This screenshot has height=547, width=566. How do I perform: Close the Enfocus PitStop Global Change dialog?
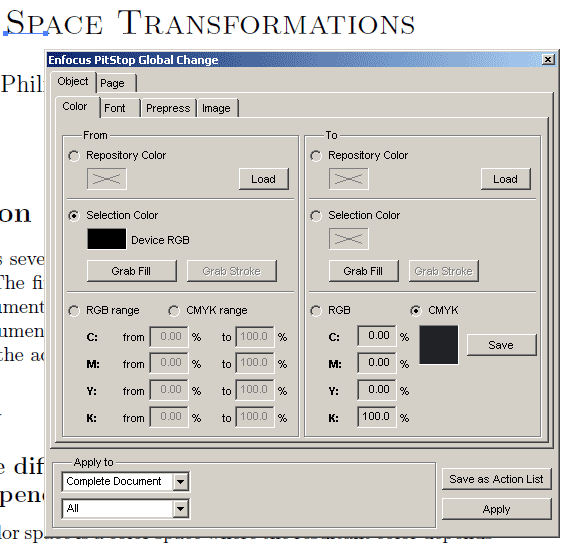pos(548,59)
